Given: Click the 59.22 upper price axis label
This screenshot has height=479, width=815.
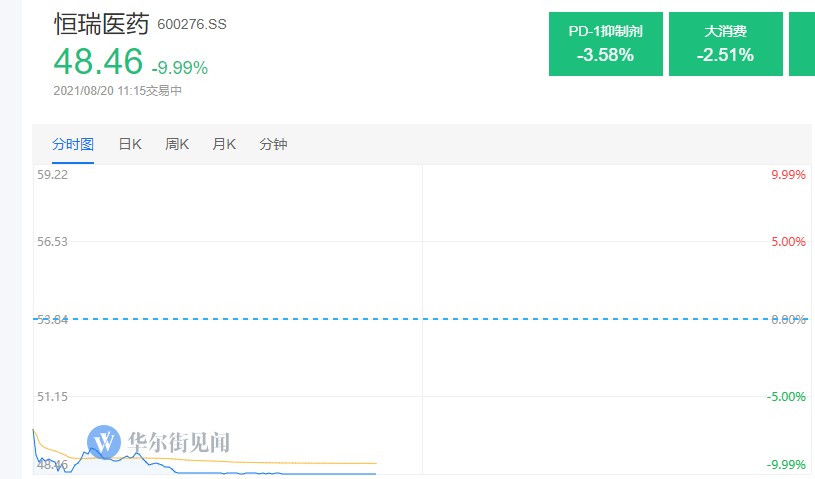Looking at the screenshot, I should [x=52, y=175].
